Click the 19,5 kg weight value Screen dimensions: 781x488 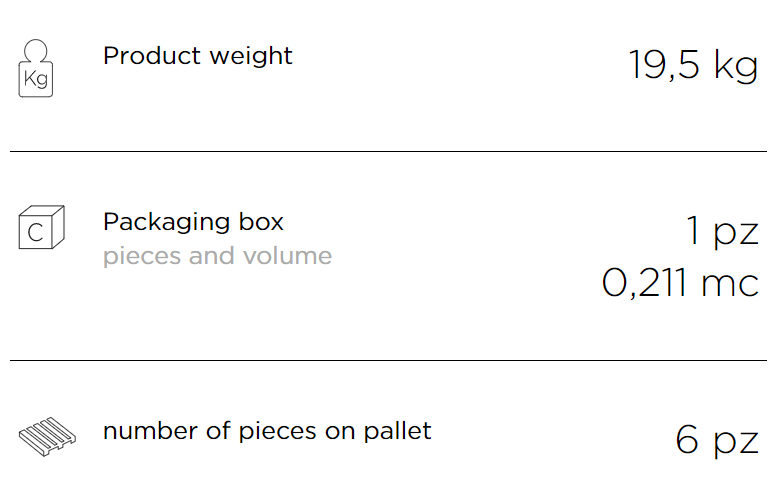[x=693, y=65]
